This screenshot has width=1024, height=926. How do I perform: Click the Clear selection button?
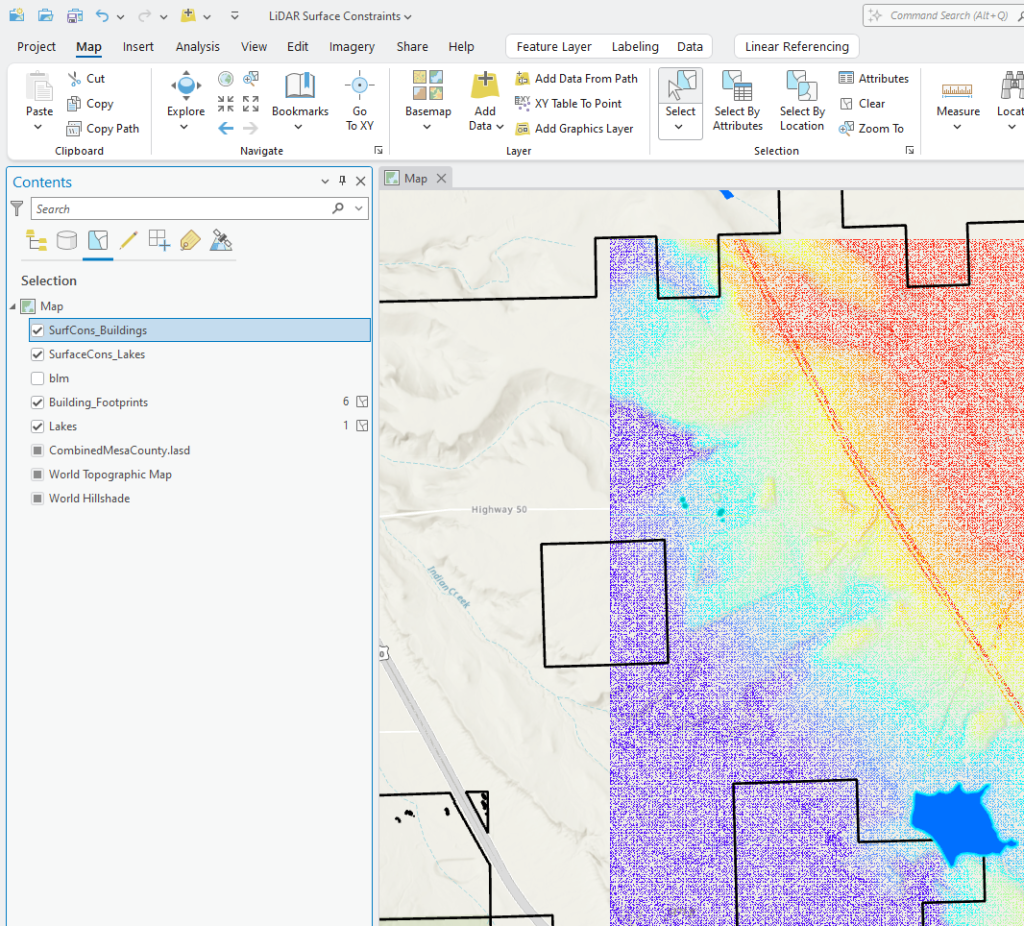tap(873, 103)
